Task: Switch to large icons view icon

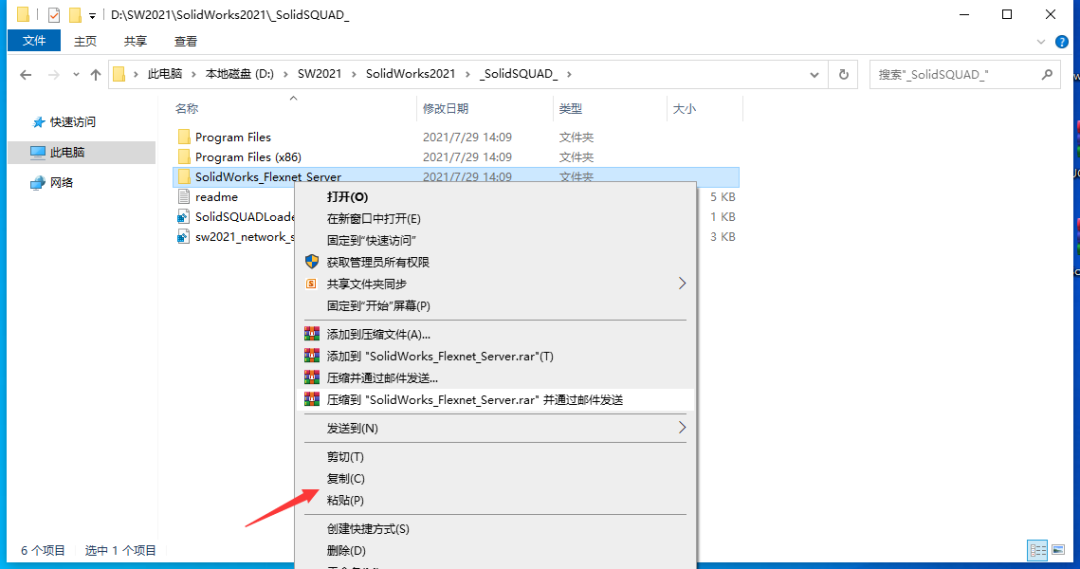Action: click(x=1058, y=550)
